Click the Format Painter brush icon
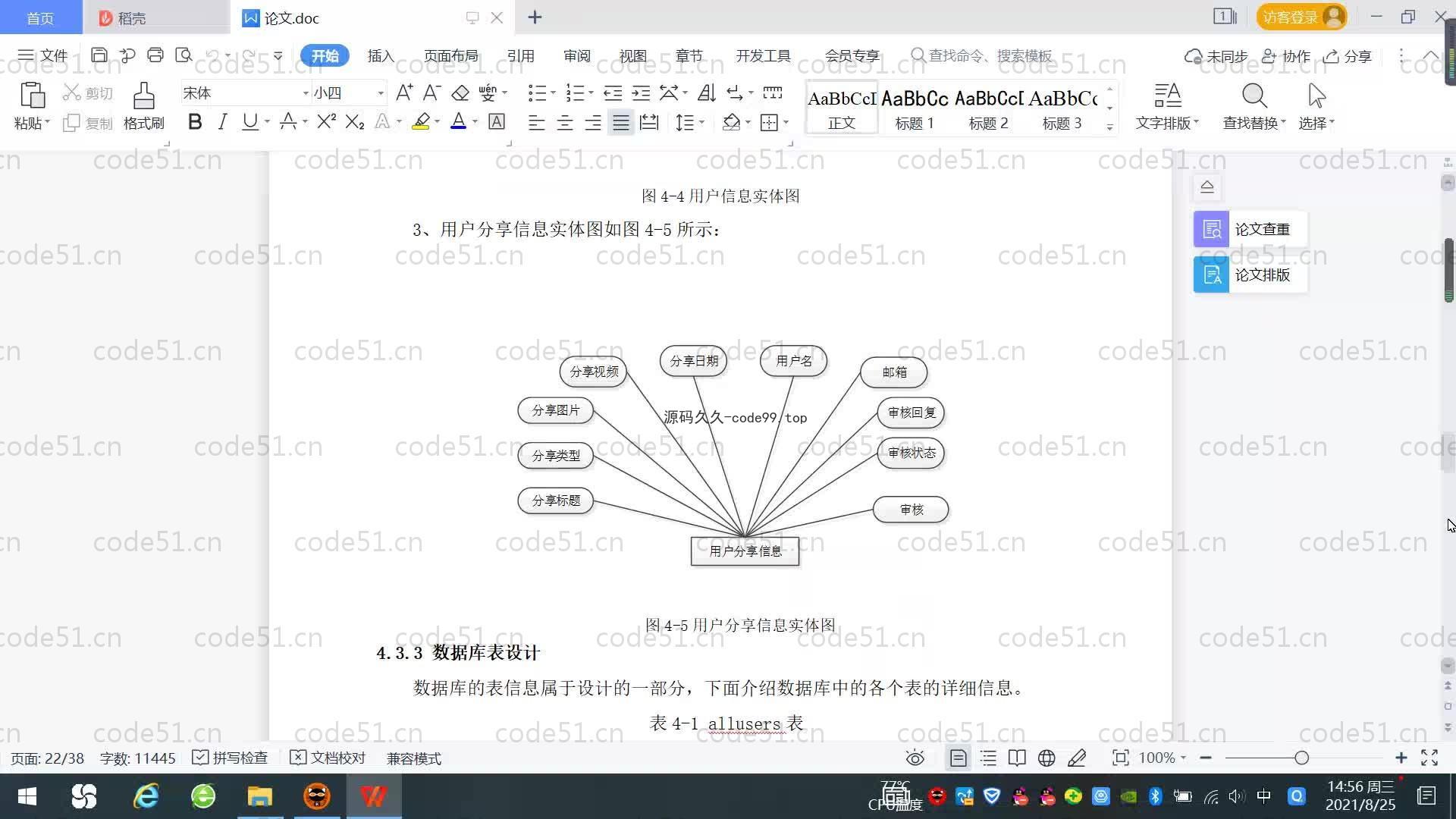 point(143,96)
